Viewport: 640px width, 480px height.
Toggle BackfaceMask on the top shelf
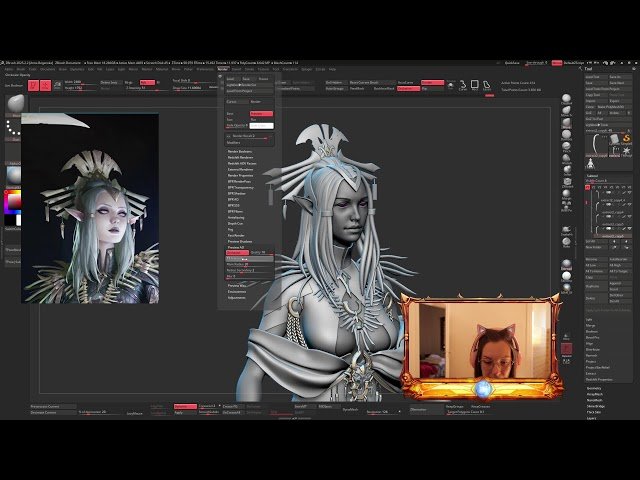click(x=384, y=89)
